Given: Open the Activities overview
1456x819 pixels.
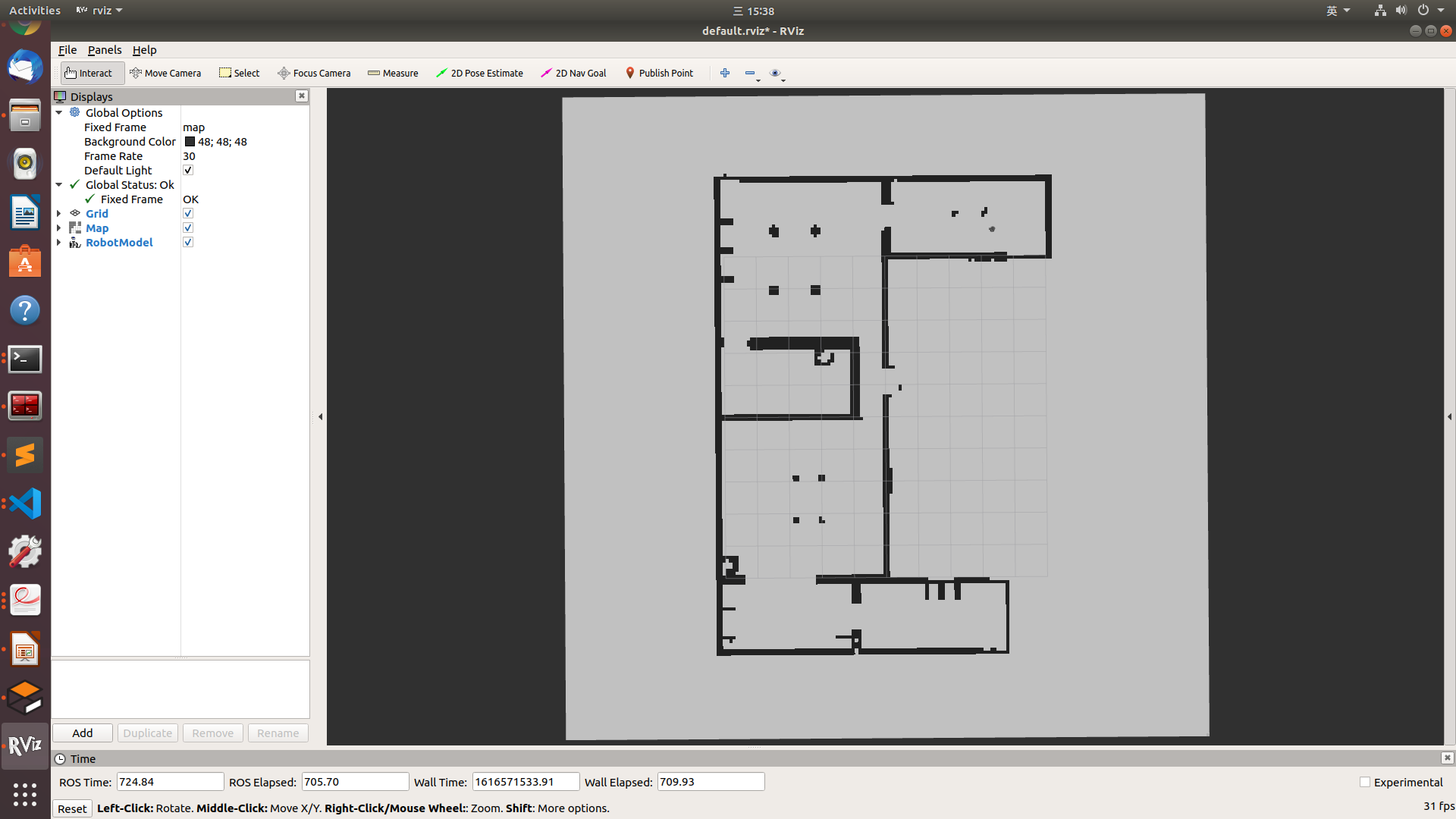Looking at the screenshot, I should tap(35, 11).
